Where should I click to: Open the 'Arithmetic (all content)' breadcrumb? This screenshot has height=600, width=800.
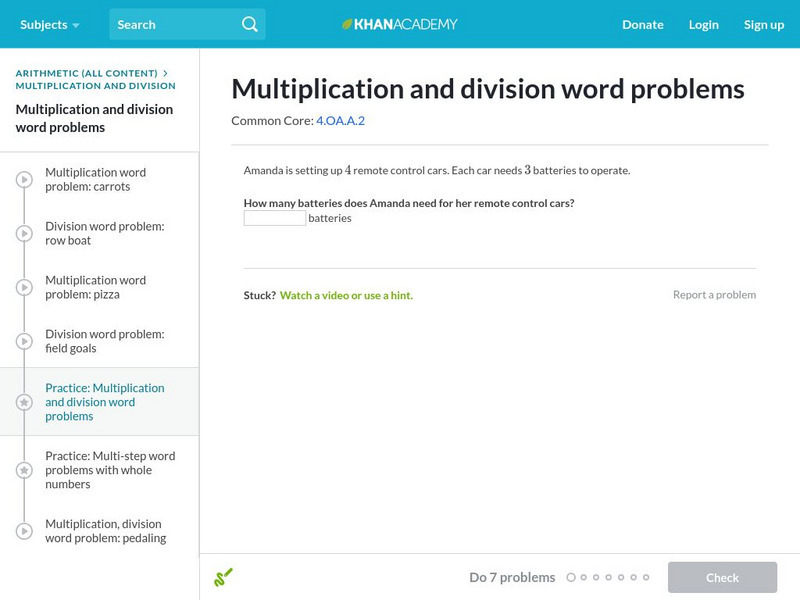(x=85, y=72)
